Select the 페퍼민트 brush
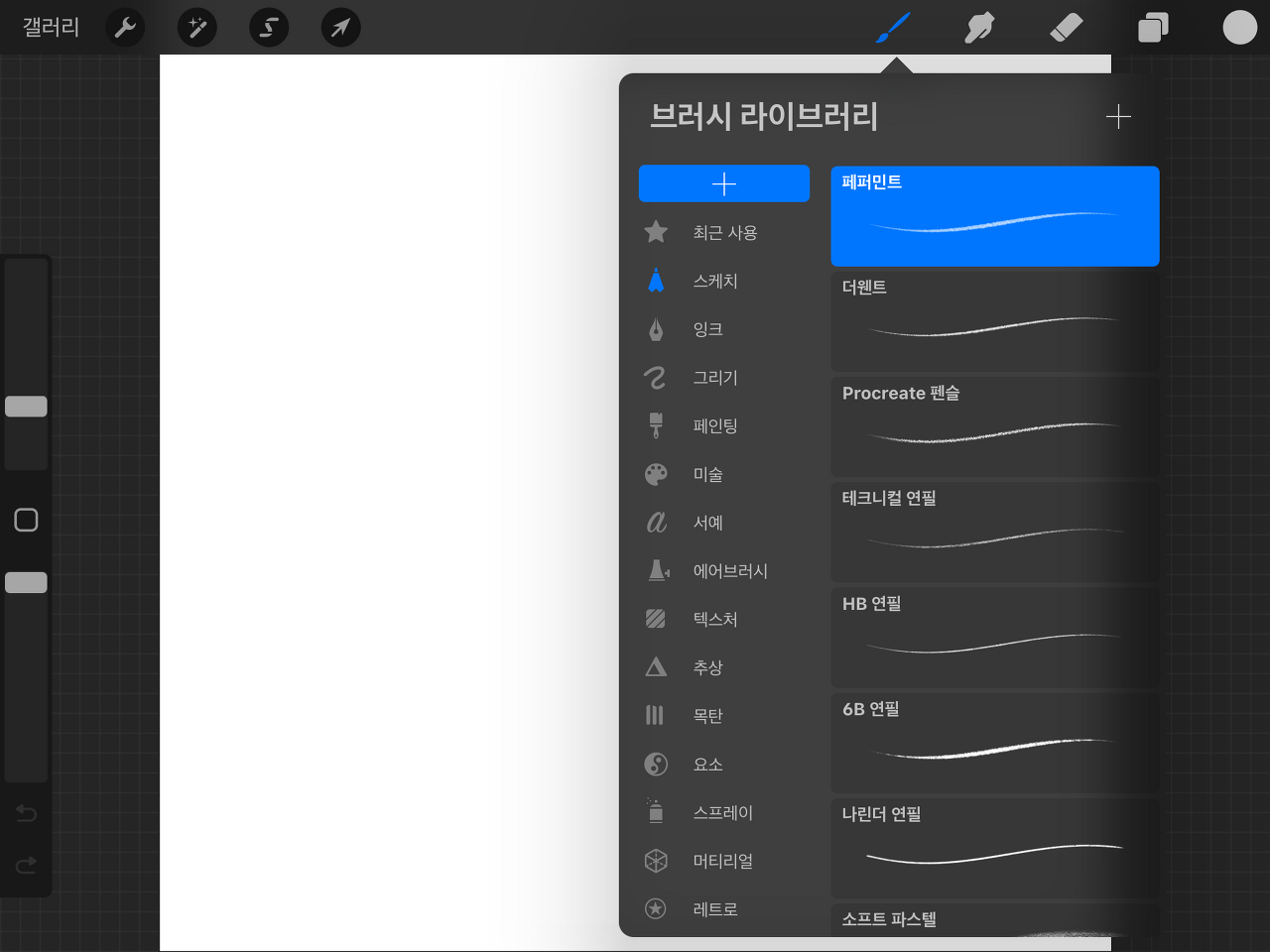 [x=995, y=216]
